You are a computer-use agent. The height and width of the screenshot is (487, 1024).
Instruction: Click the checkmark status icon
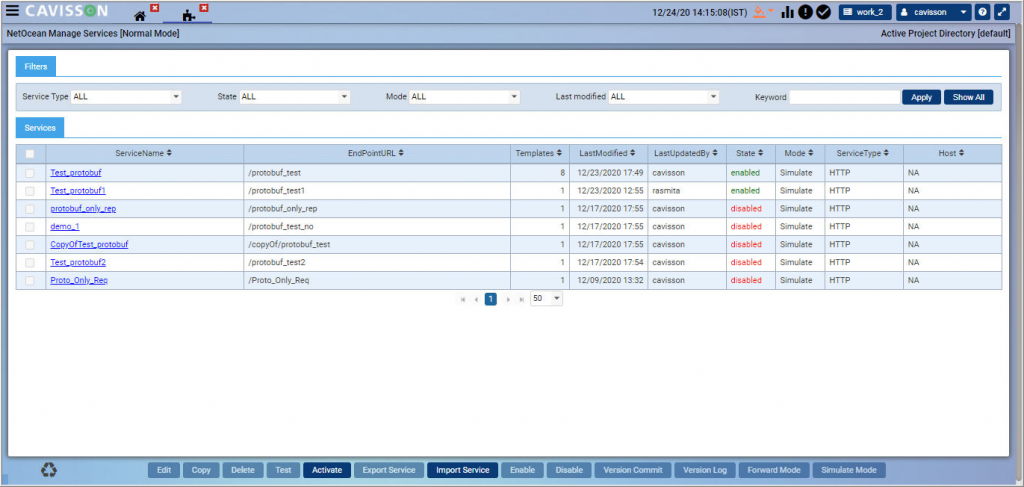pos(824,12)
